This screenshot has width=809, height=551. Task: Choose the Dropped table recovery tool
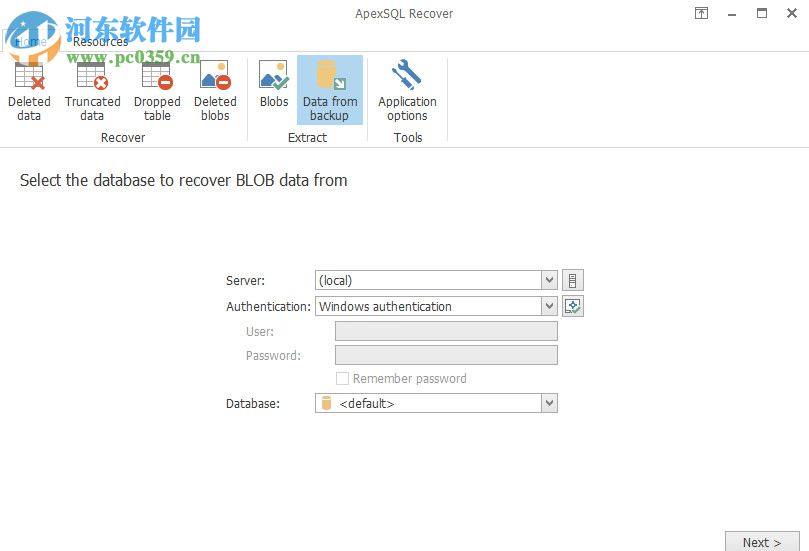click(157, 91)
